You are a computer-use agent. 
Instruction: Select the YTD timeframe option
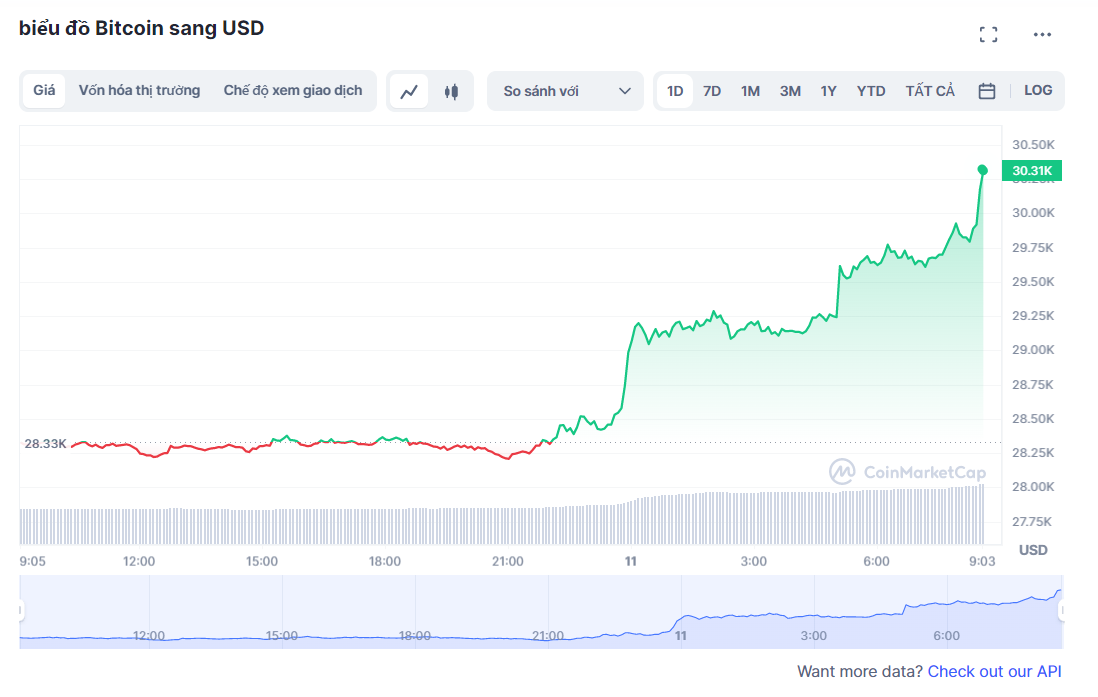[x=870, y=90]
